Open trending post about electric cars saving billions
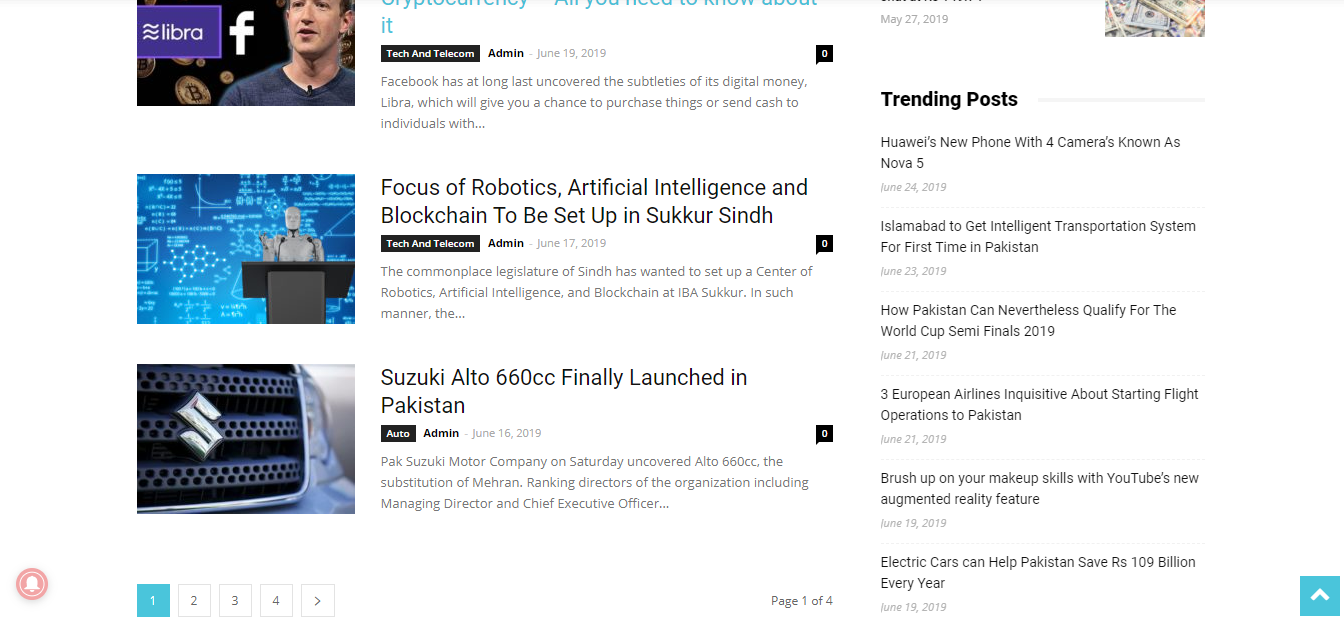1344x620 pixels. [x=1037, y=572]
